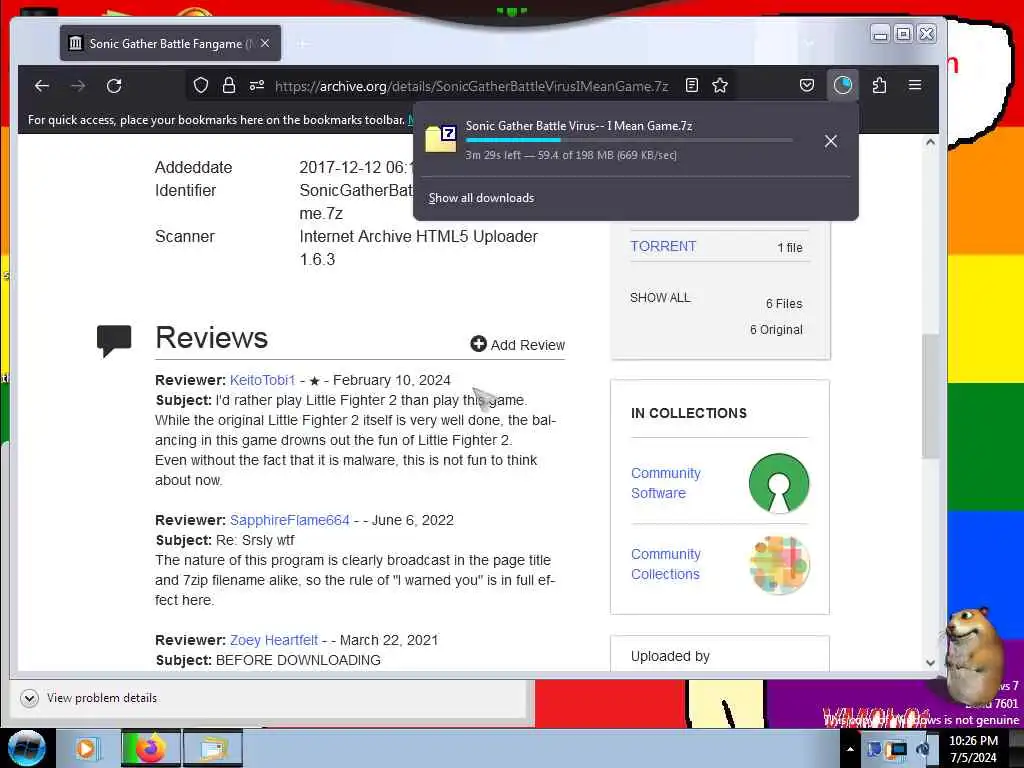Open the extensions puzzle icon
The width and height of the screenshot is (1024, 768).
pos(879,86)
